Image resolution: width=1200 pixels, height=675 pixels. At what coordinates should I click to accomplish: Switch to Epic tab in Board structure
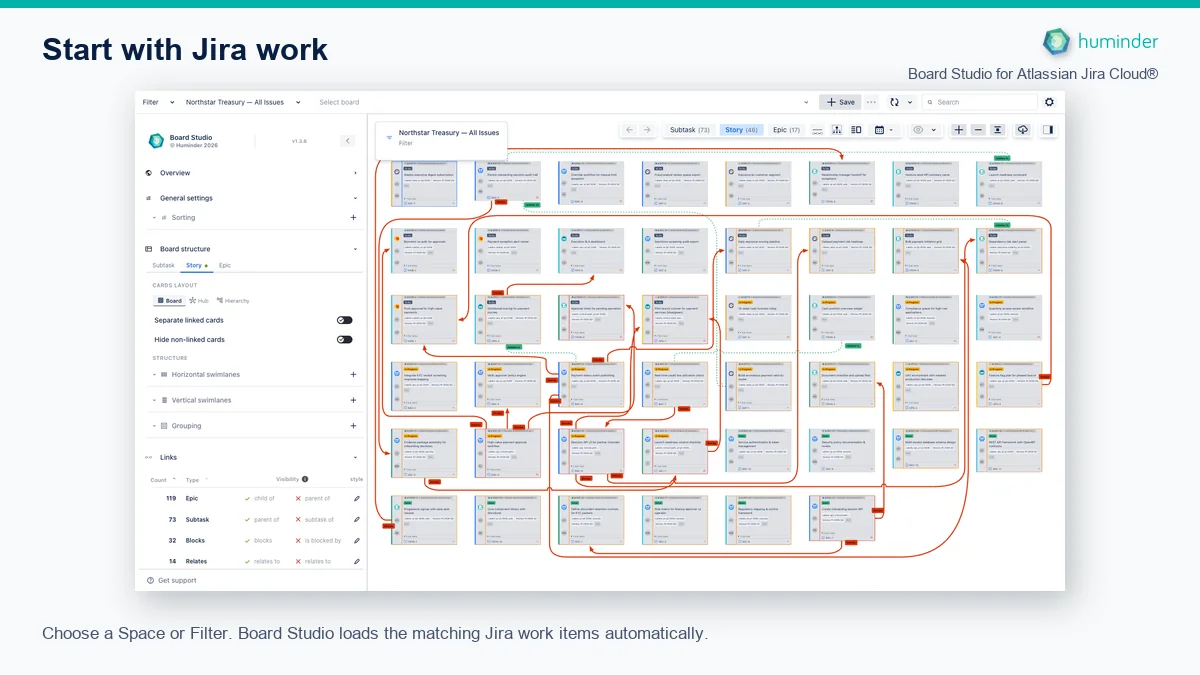[225, 265]
